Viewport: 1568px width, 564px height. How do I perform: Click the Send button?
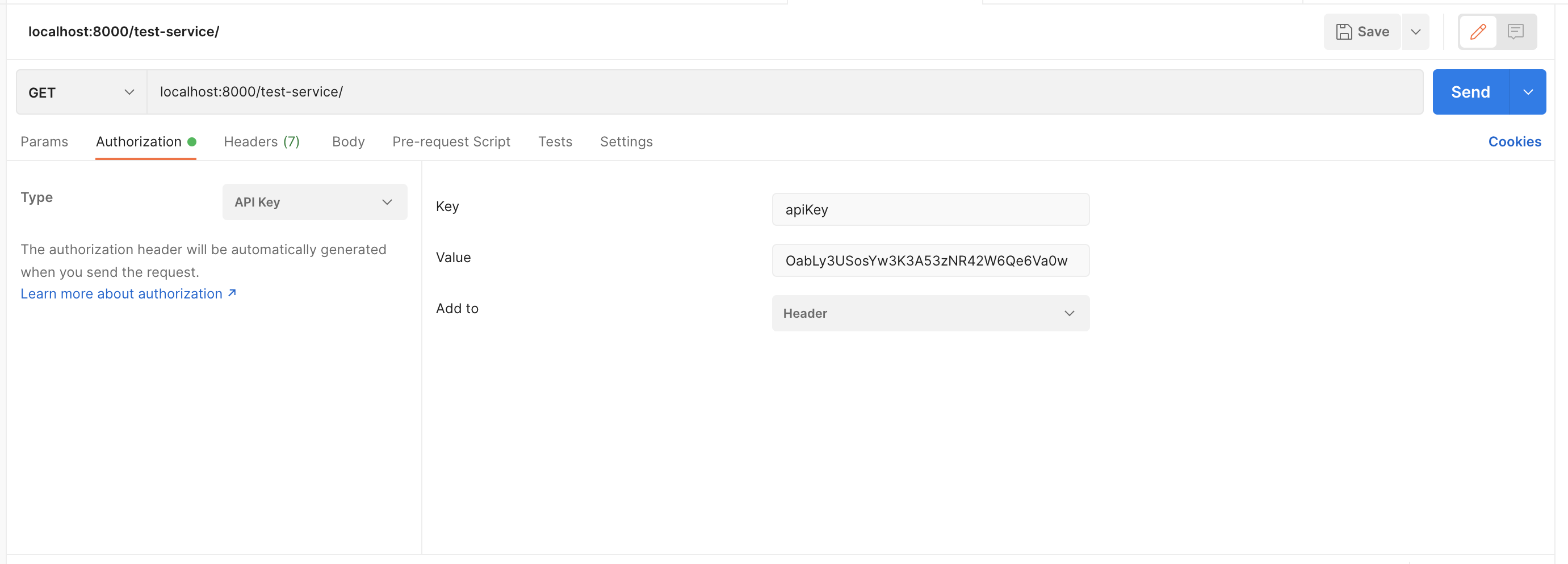point(1469,92)
